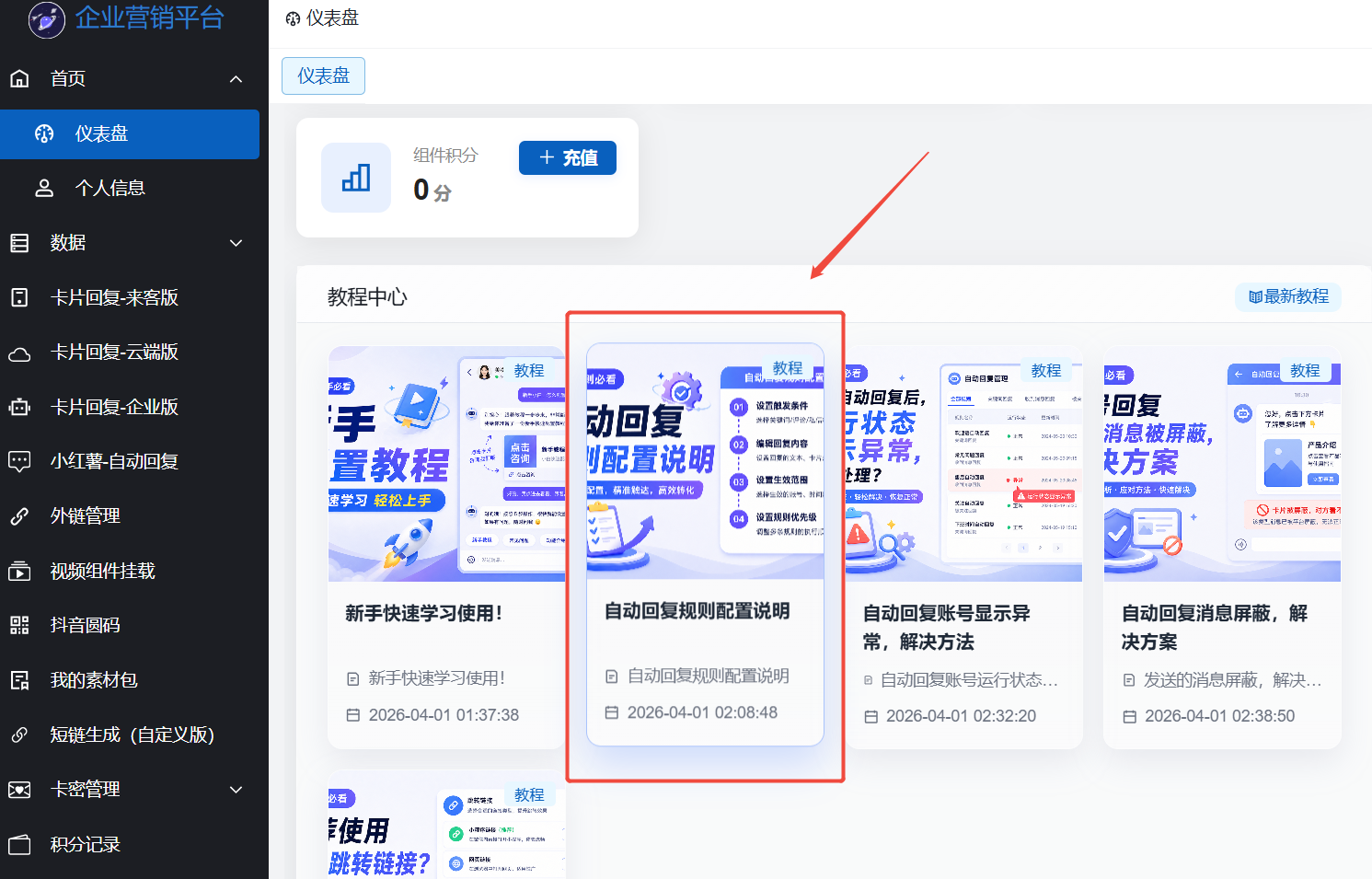This screenshot has width=1372, height=879.
Task: Open 我的素材包 in the sidebar
Action: [x=94, y=680]
